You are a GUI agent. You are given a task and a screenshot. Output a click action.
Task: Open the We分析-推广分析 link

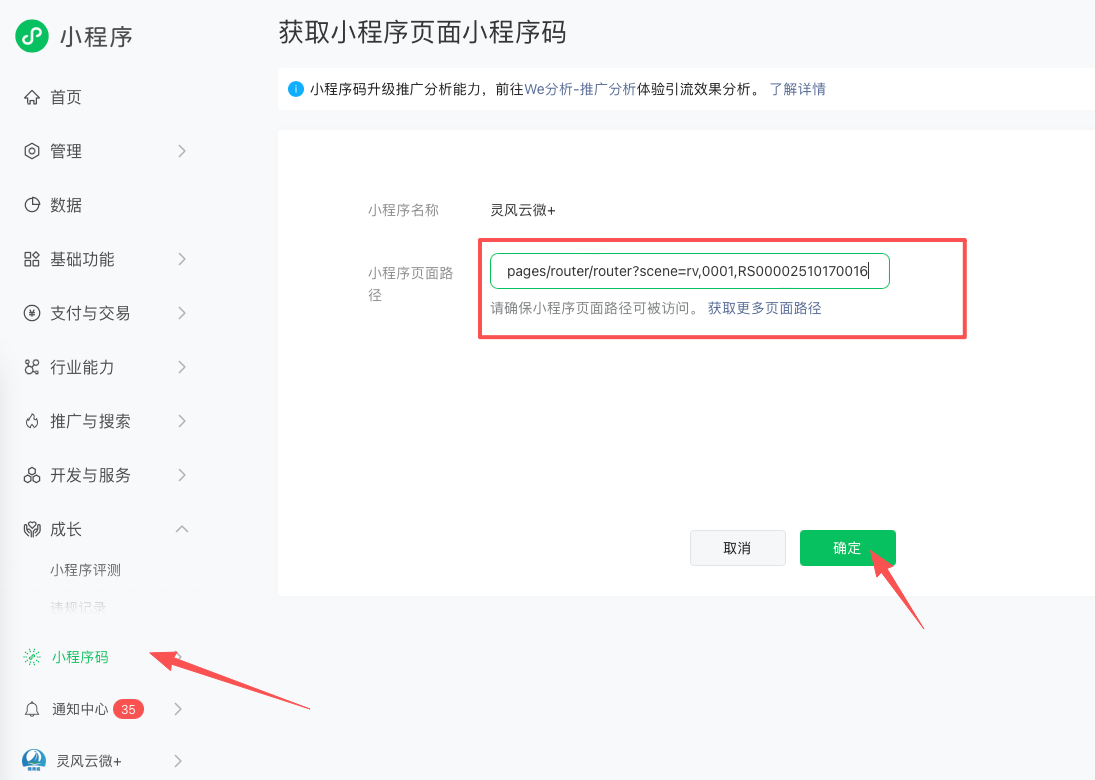(x=580, y=89)
